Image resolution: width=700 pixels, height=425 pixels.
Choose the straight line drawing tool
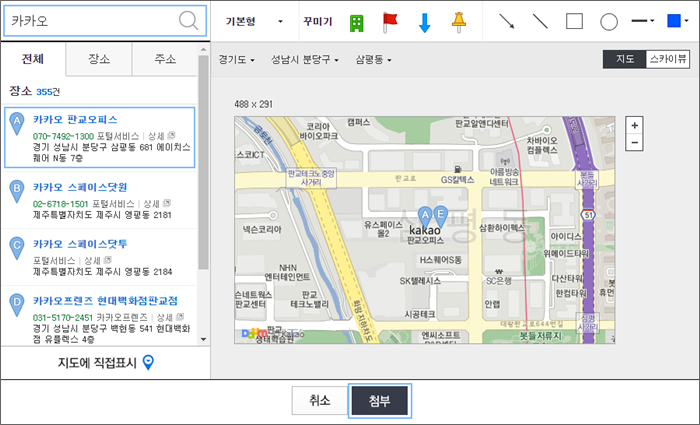(540, 21)
